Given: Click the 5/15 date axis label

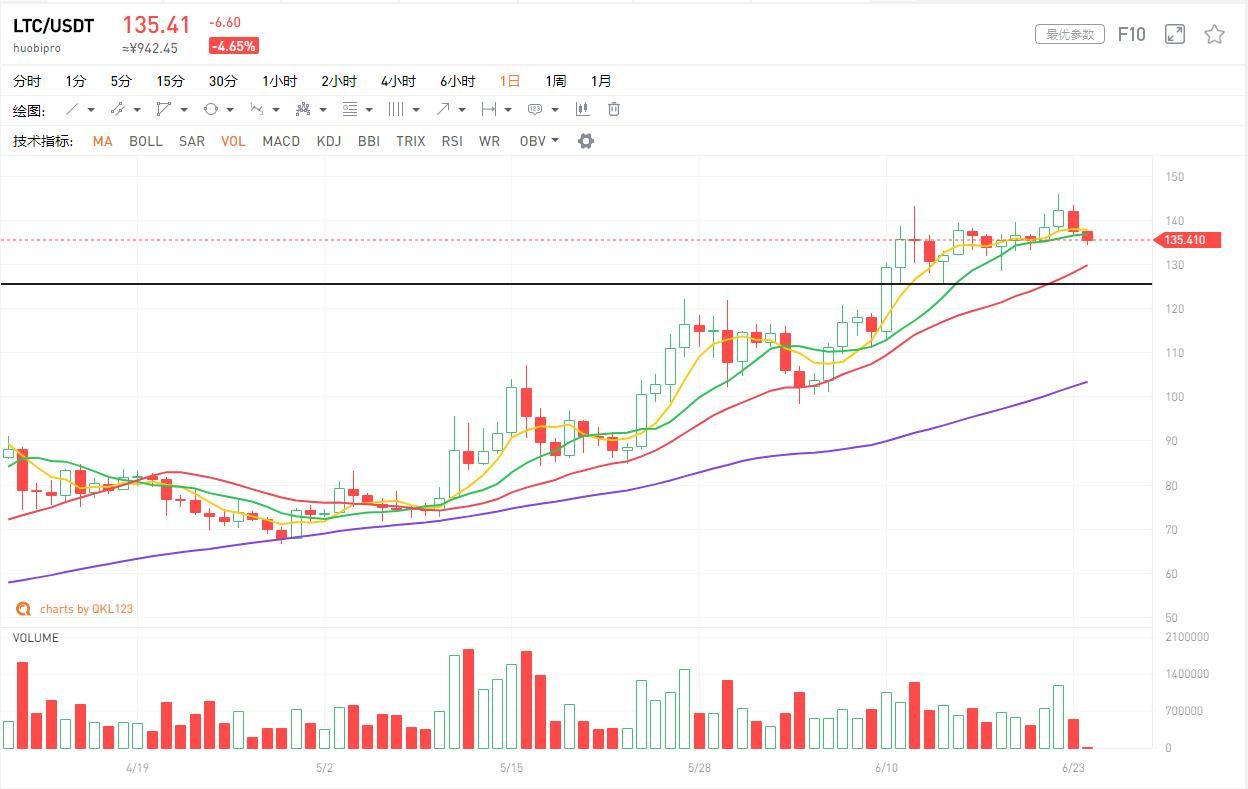Looking at the screenshot, I should coord(511,768).
